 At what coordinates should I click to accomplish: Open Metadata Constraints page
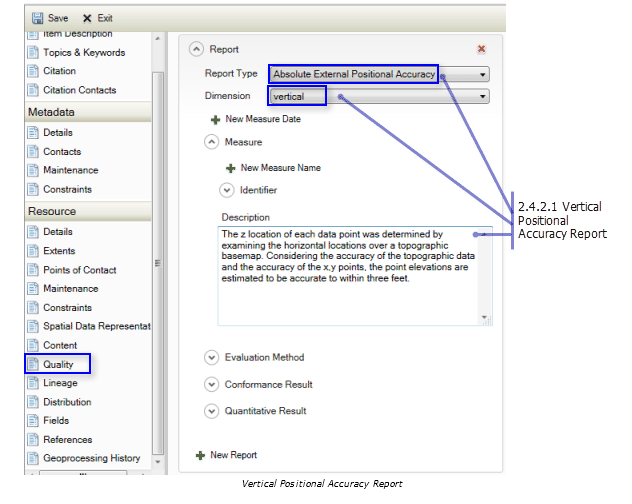[x=67, y=189]
